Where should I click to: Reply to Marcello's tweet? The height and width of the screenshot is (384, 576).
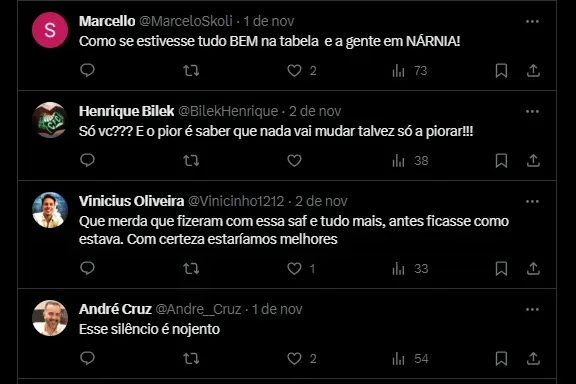[x=87, y=70]
